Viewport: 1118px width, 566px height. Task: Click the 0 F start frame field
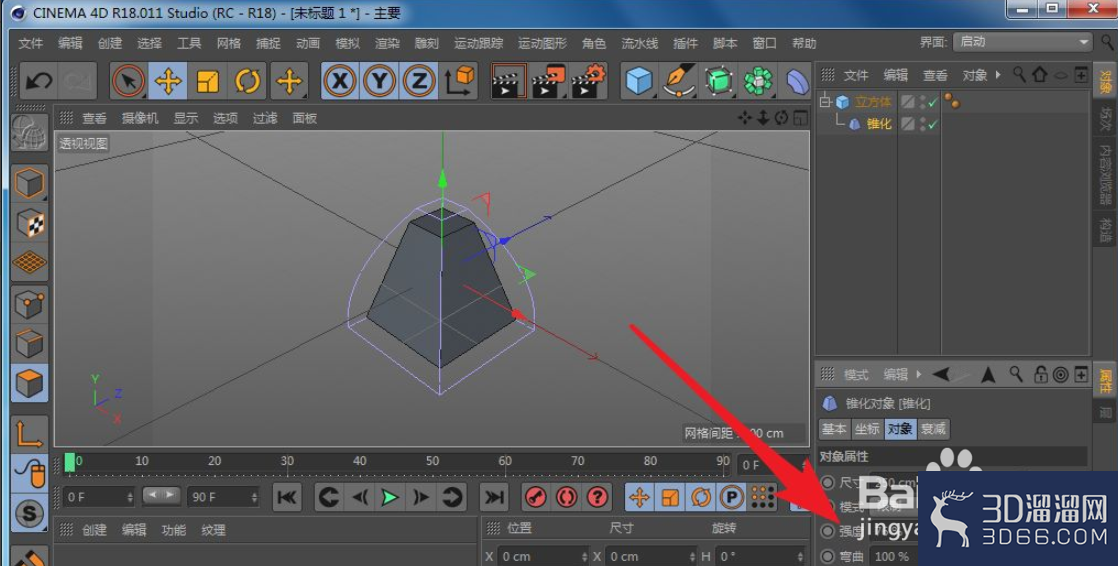98,497
